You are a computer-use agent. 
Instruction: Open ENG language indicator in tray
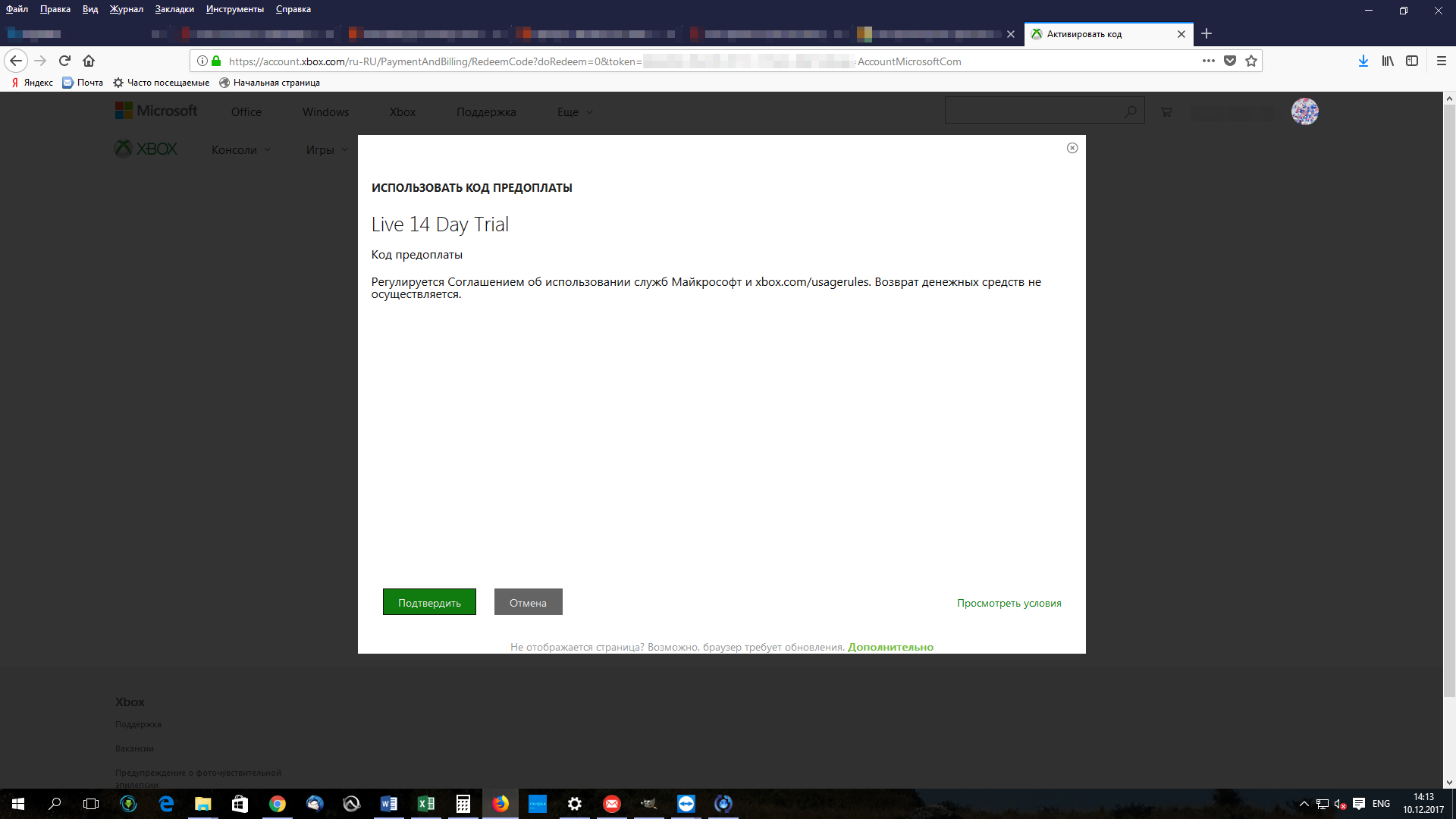point(1382,804)
